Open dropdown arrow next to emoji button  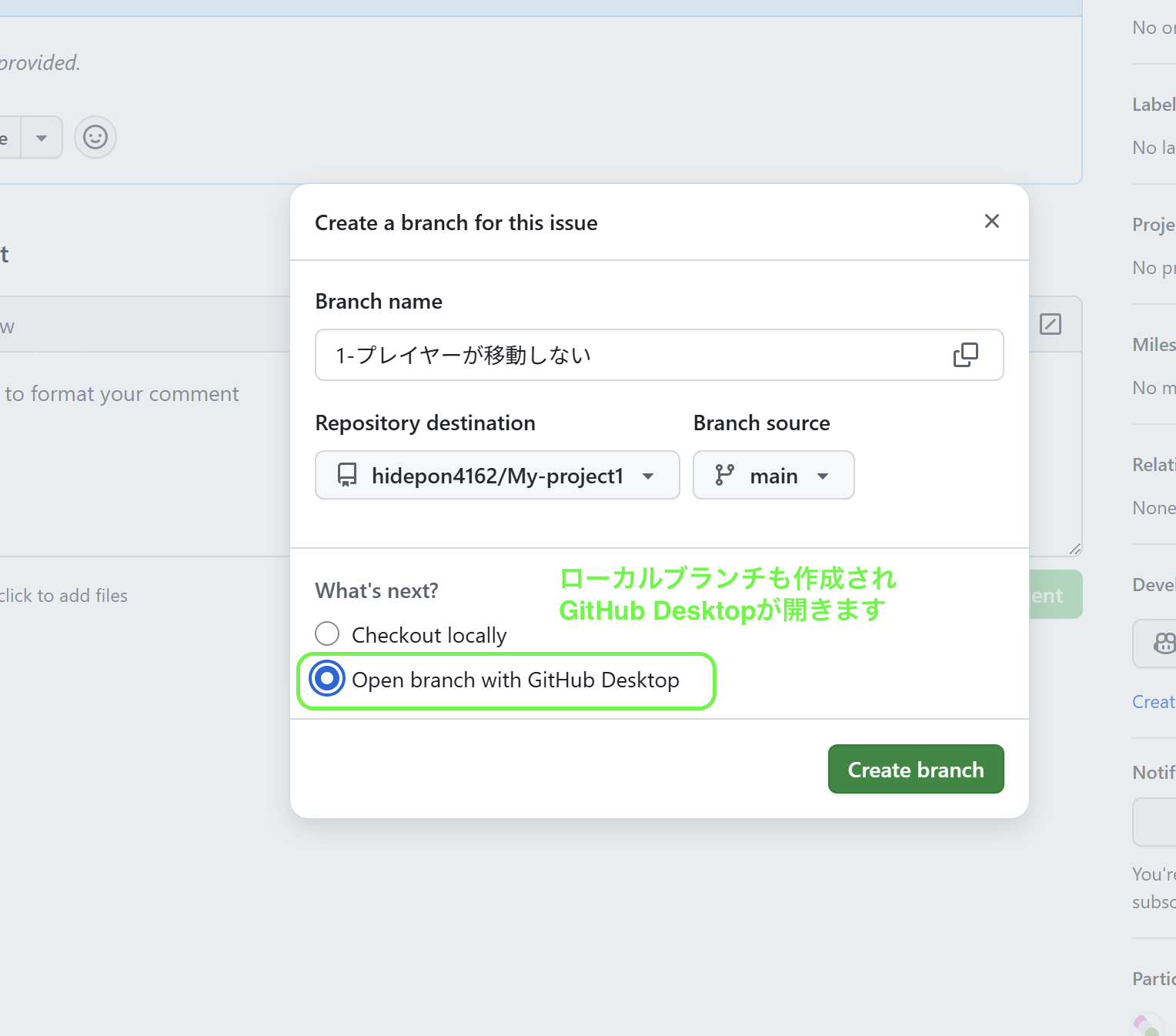point(42,138)
